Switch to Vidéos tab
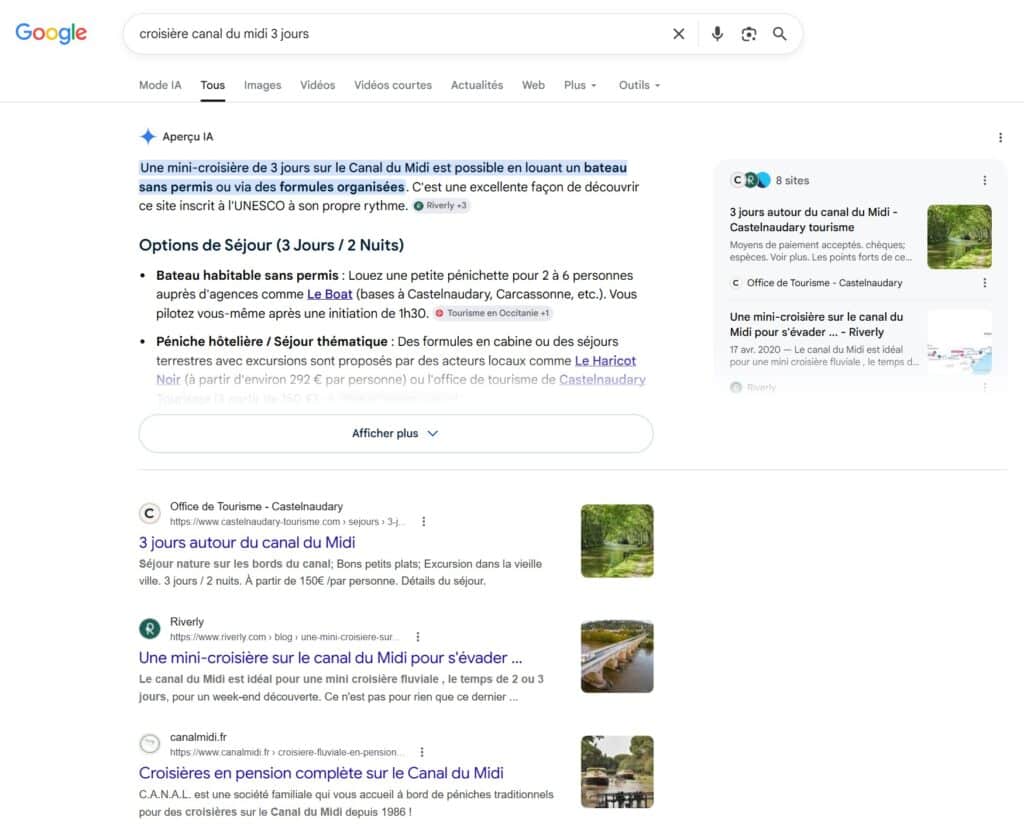 click(317, 85)
